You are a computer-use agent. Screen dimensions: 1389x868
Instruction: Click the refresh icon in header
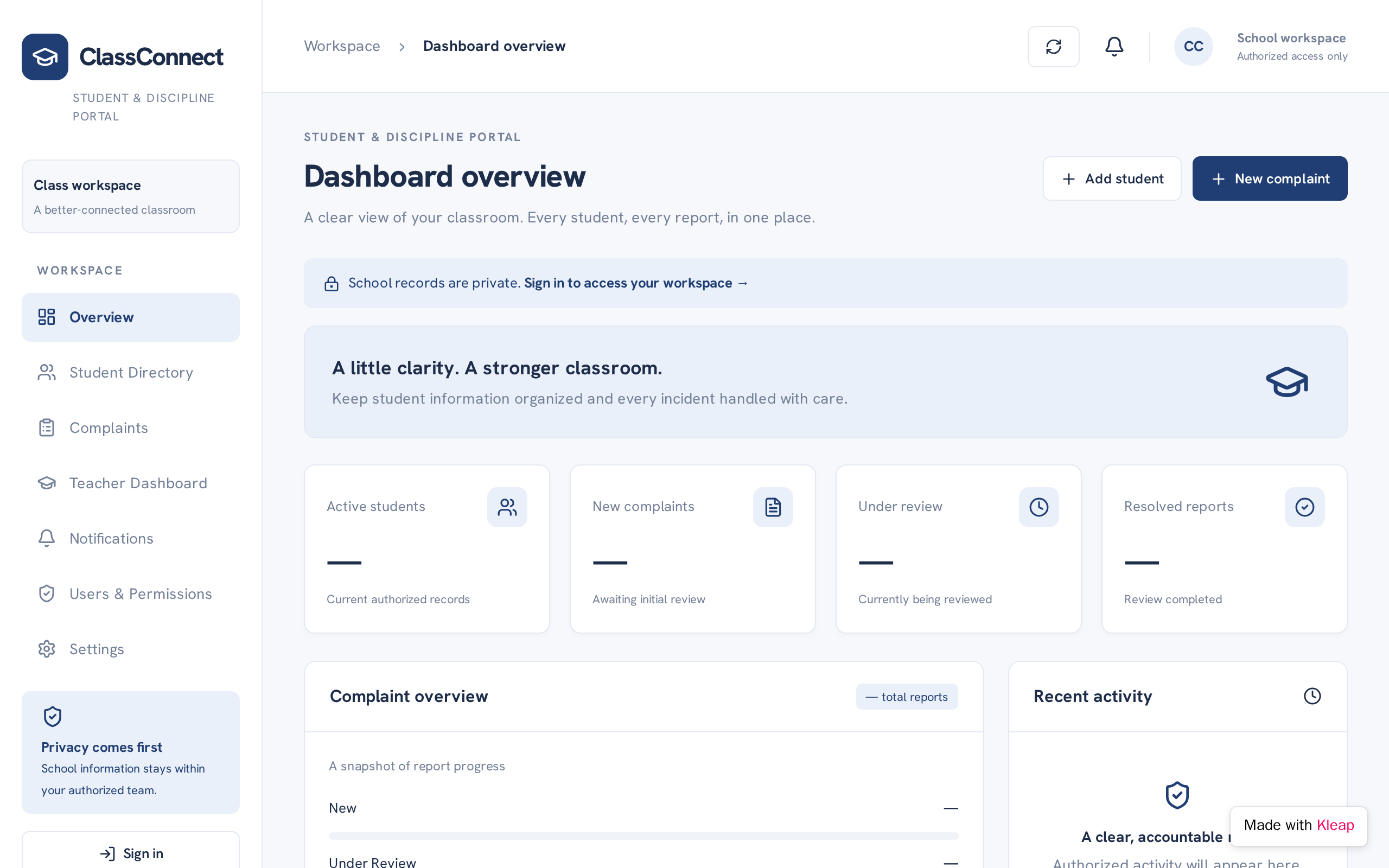[1053, 47]
